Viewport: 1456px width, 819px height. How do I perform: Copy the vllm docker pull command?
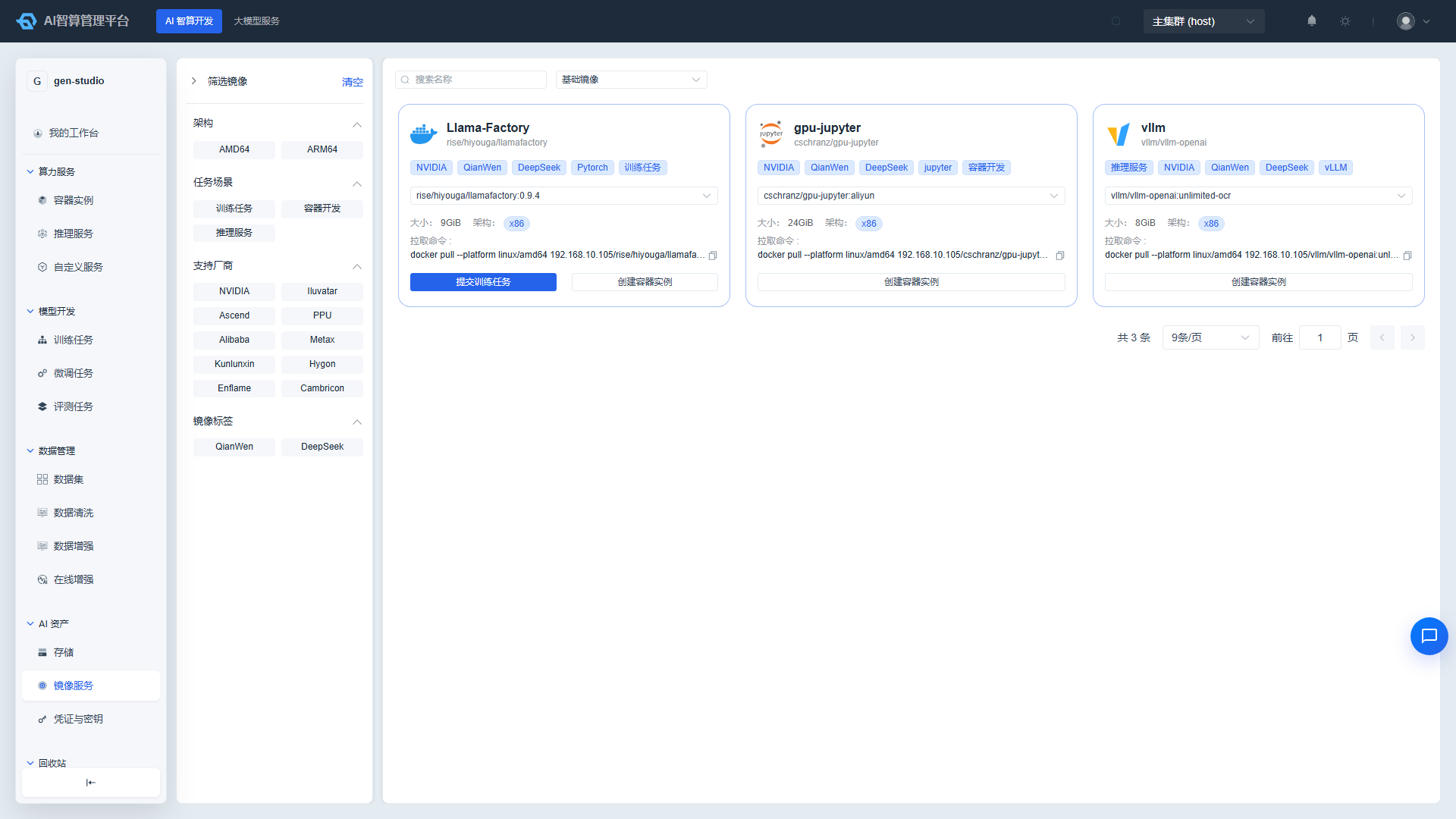tap(1407, 256)
